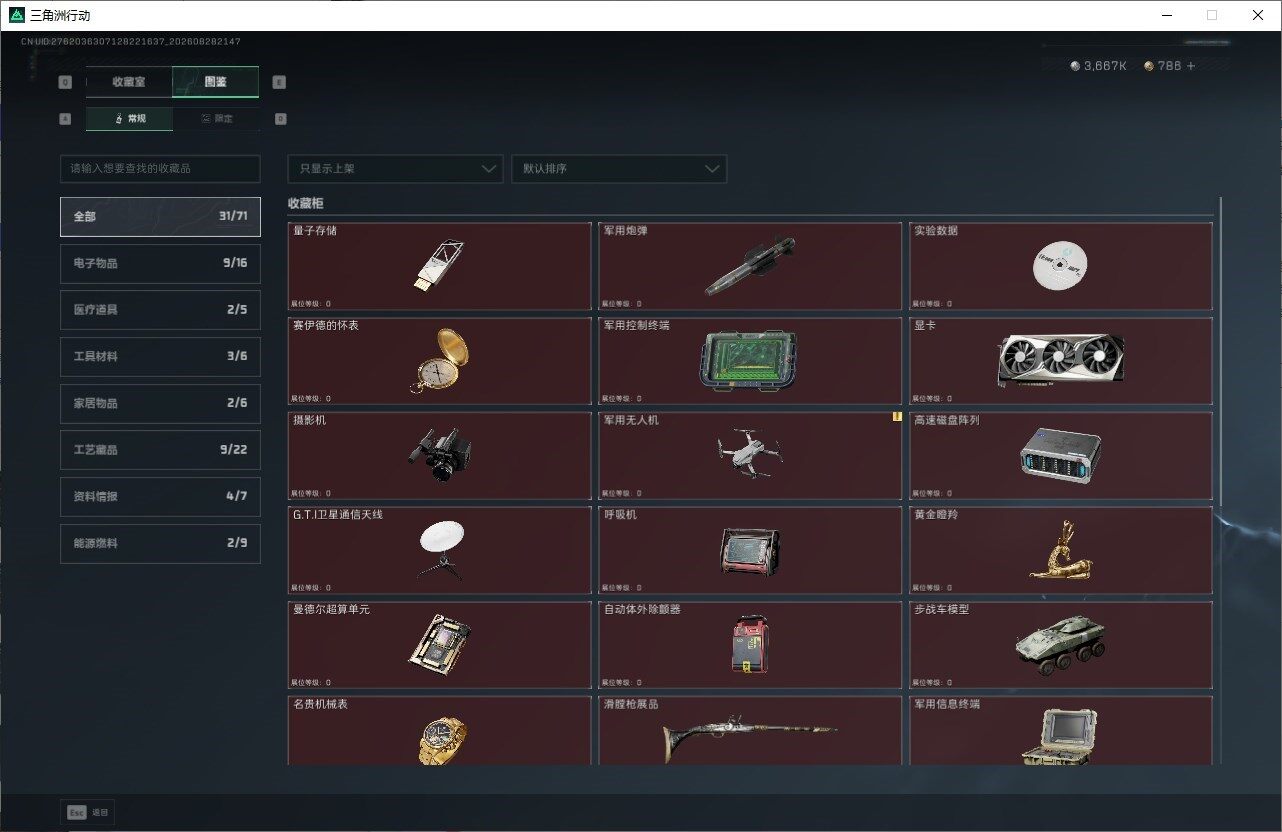Click the collection list vertical scrollbar
The width and height of the screenshot is (1282, 832).
click(x=1220, y=350)
